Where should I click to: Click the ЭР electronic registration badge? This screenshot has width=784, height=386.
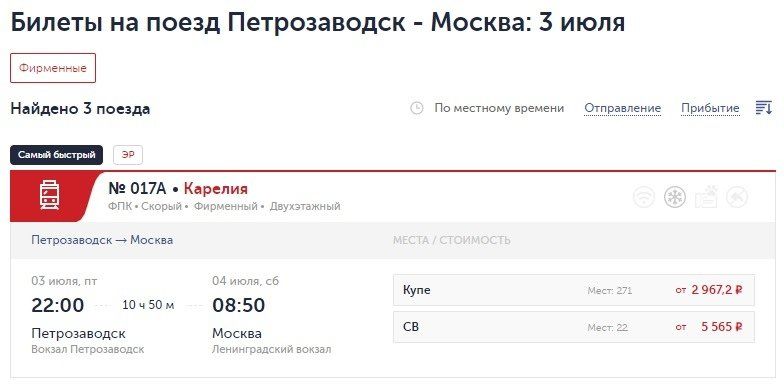point(128,155)
